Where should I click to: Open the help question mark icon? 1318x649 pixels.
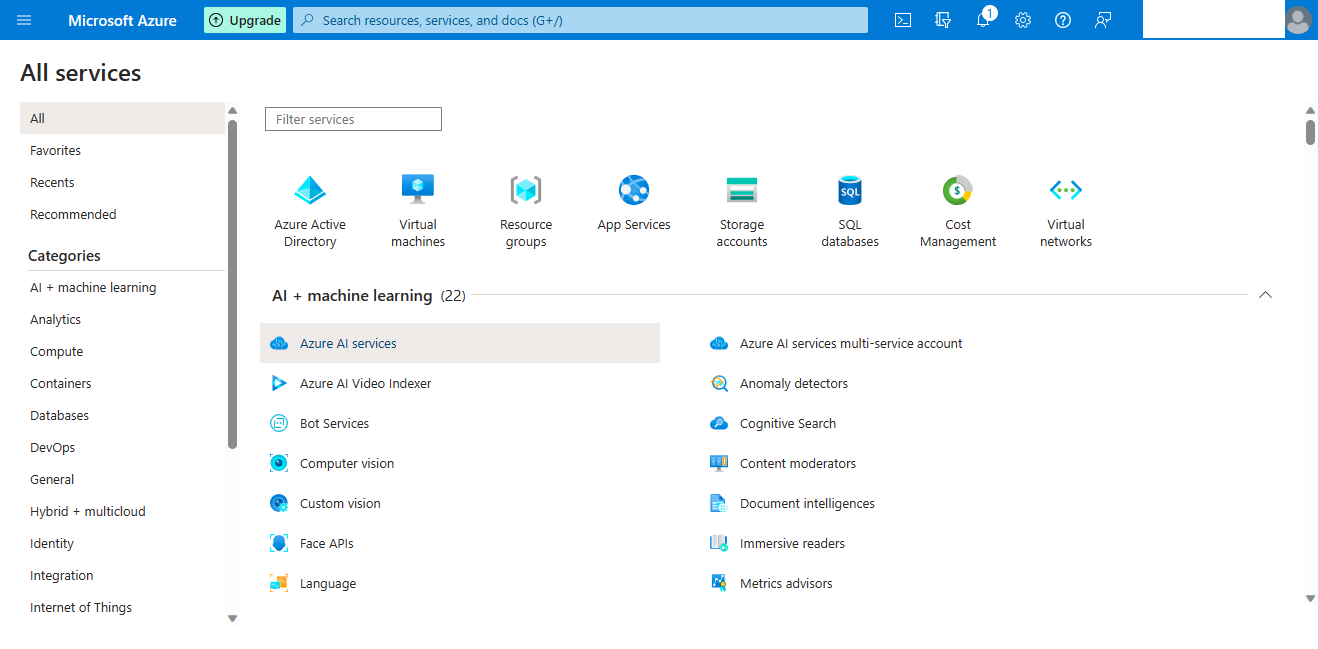point(1063,20)
